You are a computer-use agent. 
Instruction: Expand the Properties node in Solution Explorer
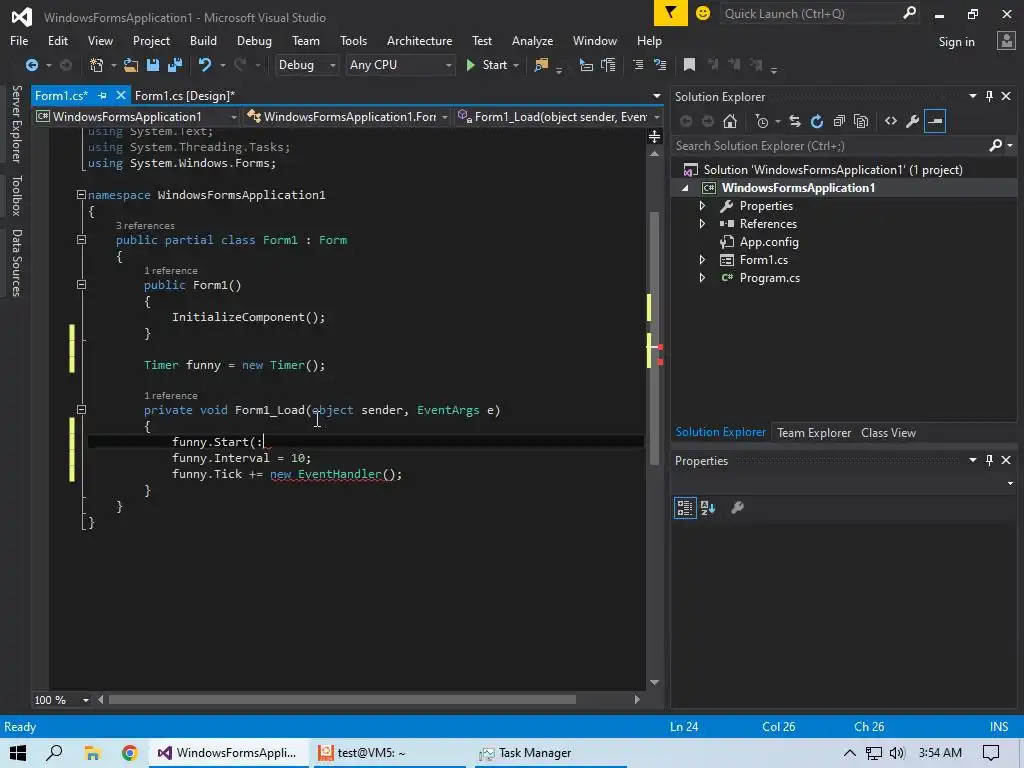point(703,206)
